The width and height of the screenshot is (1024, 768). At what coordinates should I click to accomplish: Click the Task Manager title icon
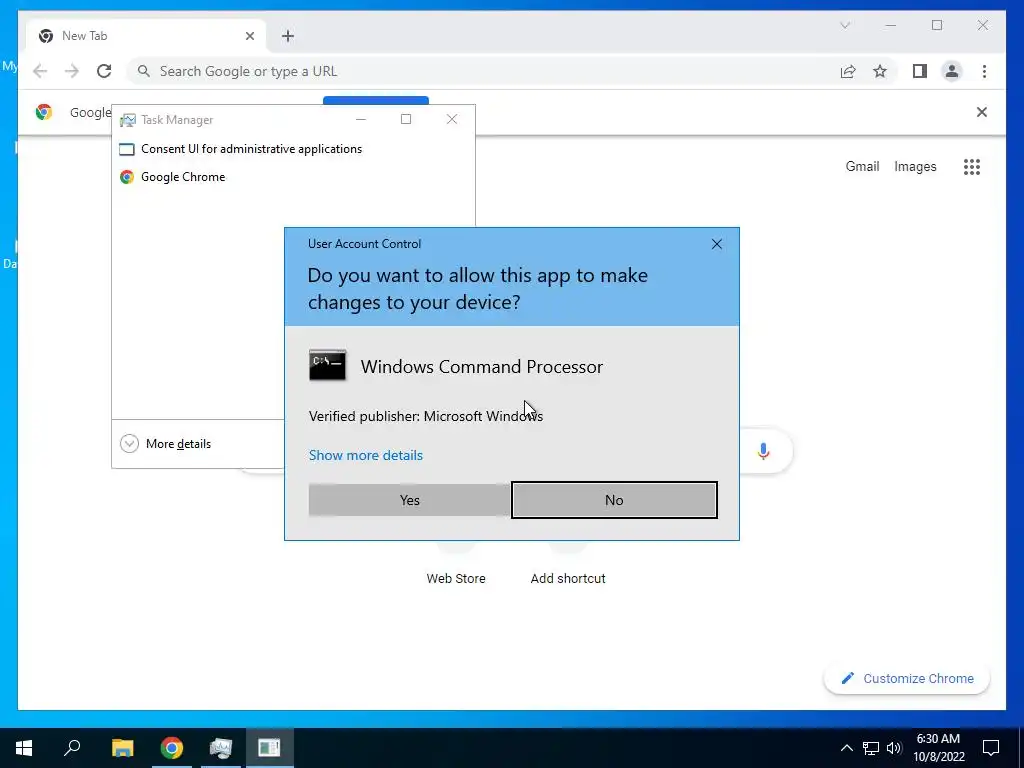point(128,120)
